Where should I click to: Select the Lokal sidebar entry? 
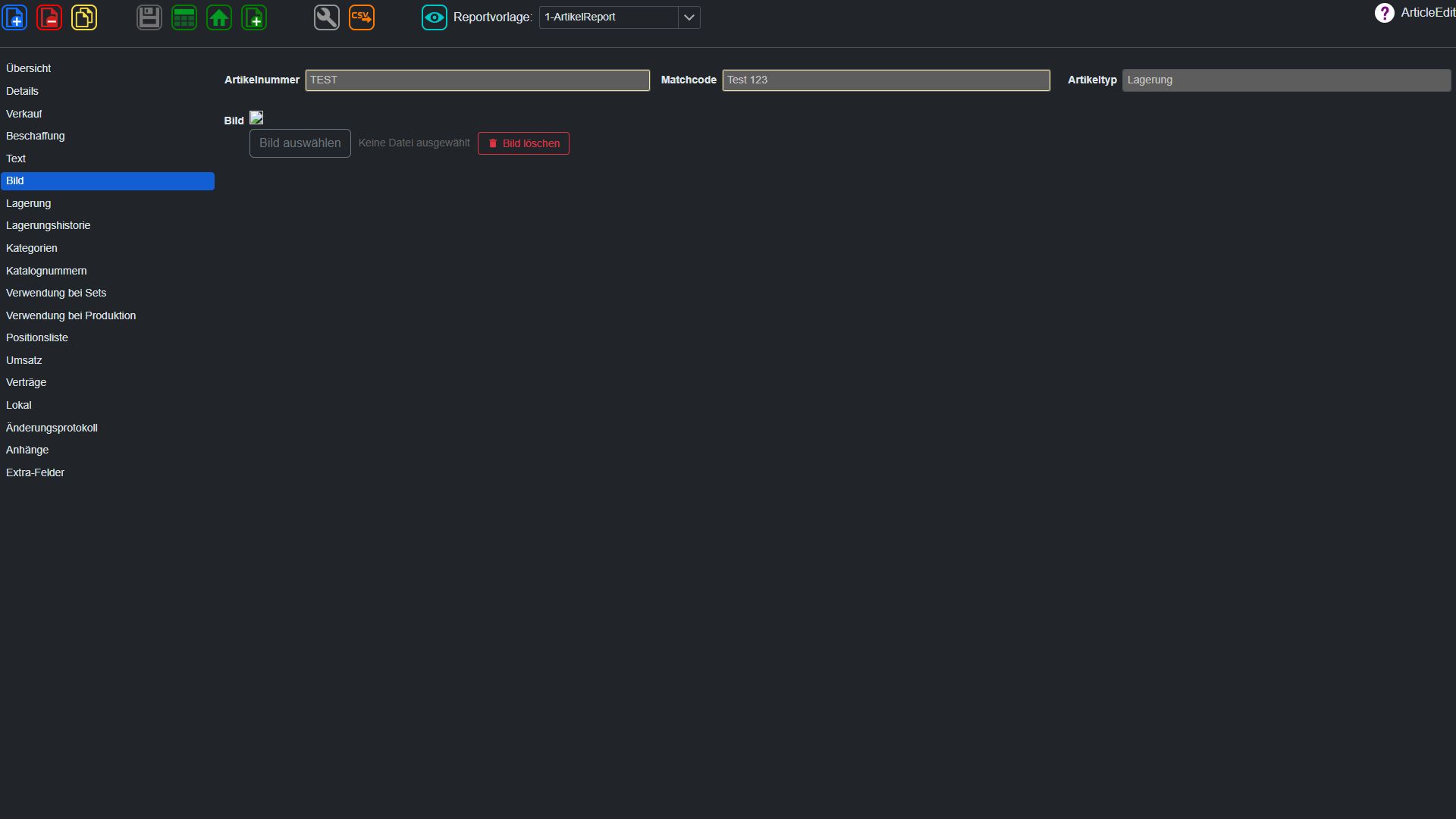point(108,405)
